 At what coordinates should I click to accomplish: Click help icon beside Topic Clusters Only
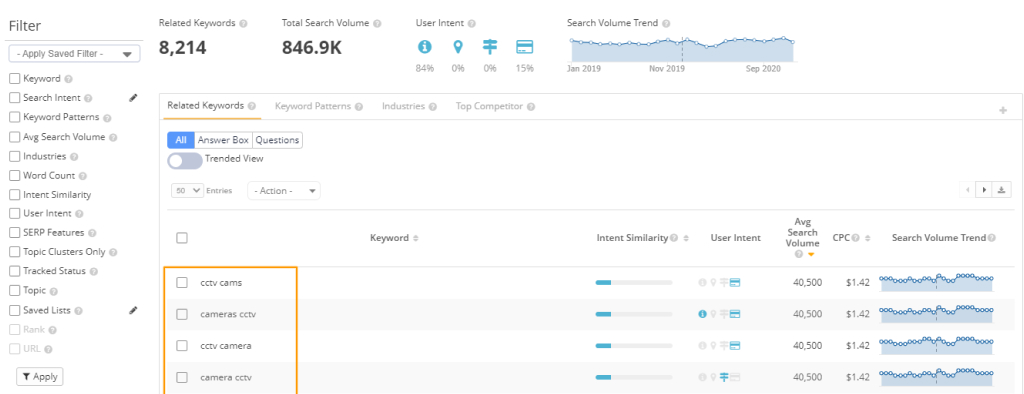[113, 252]
